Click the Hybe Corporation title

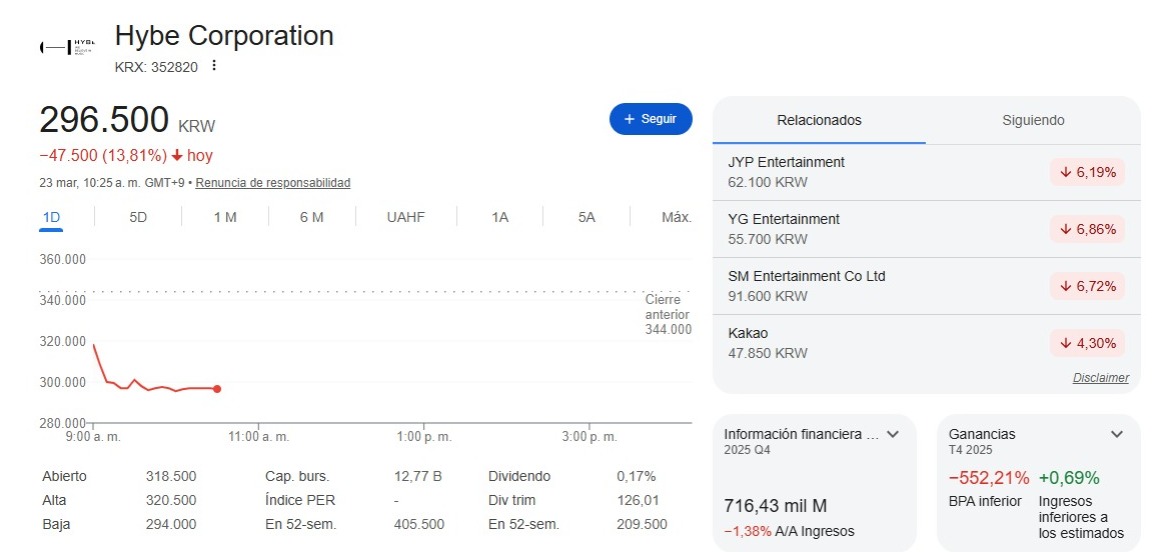coord(224,36)
